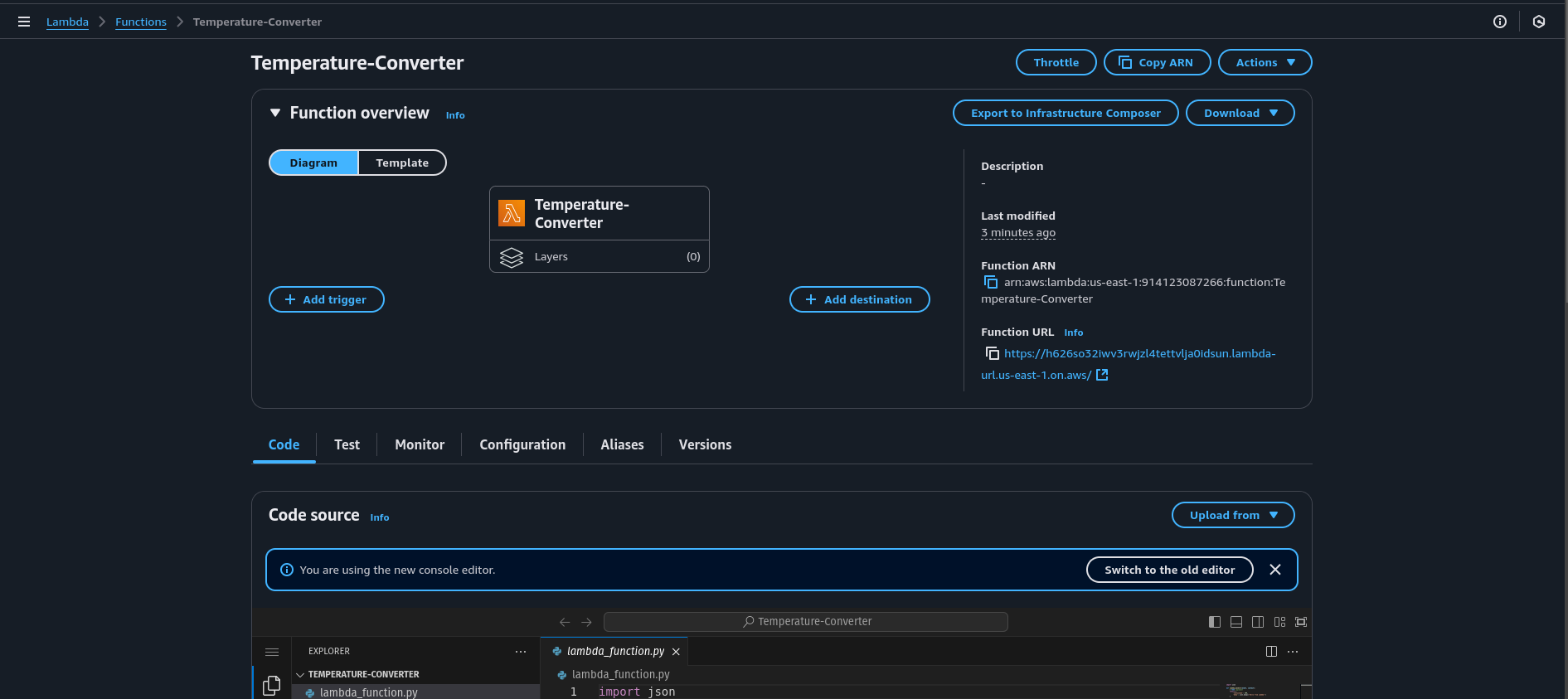This screenshot has width=1568, height=699.
Task: Close the lambda_function.py editor tab
Action: [x=676, y=652]
